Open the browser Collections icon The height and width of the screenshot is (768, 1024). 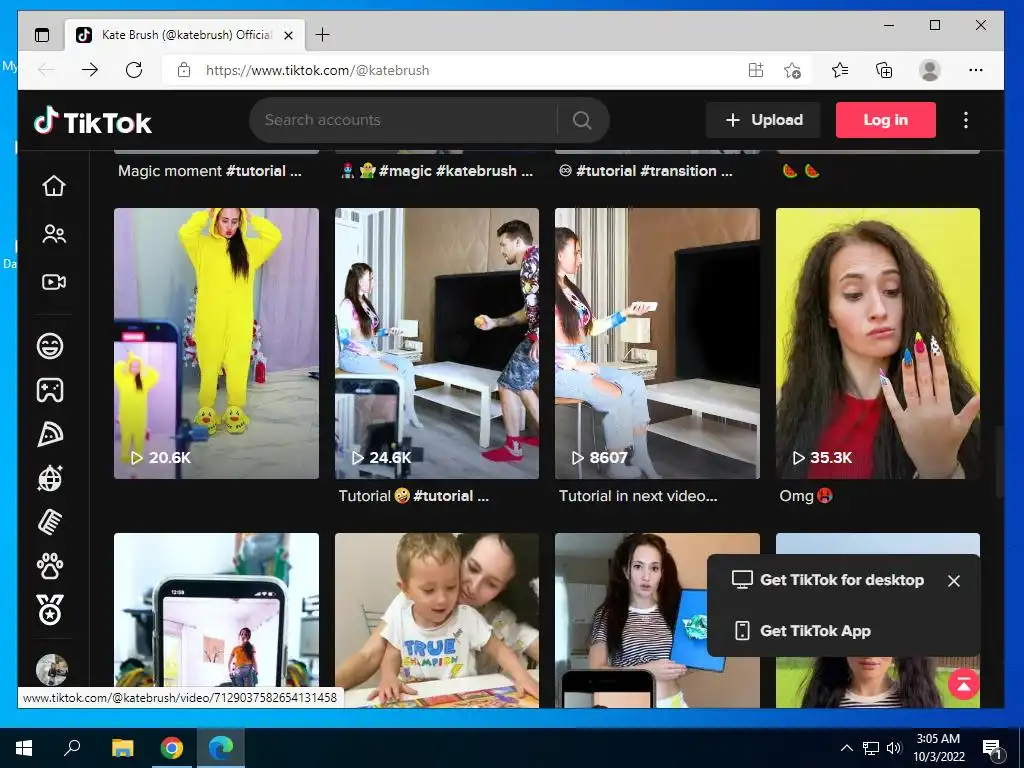pyautogui.click(x=884, y=70)
